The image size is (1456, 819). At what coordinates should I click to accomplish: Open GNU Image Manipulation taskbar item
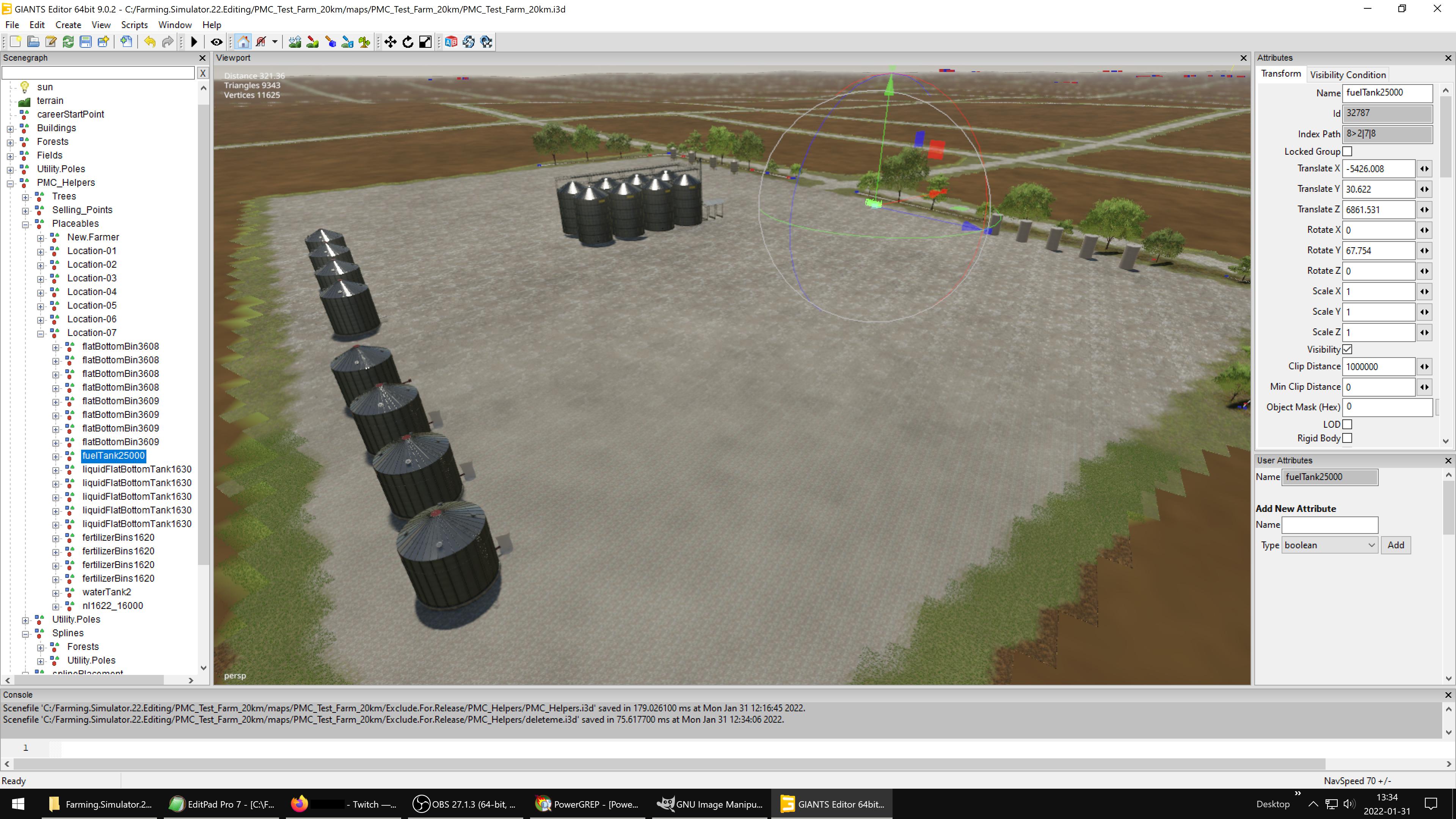(x=710, y=804)
